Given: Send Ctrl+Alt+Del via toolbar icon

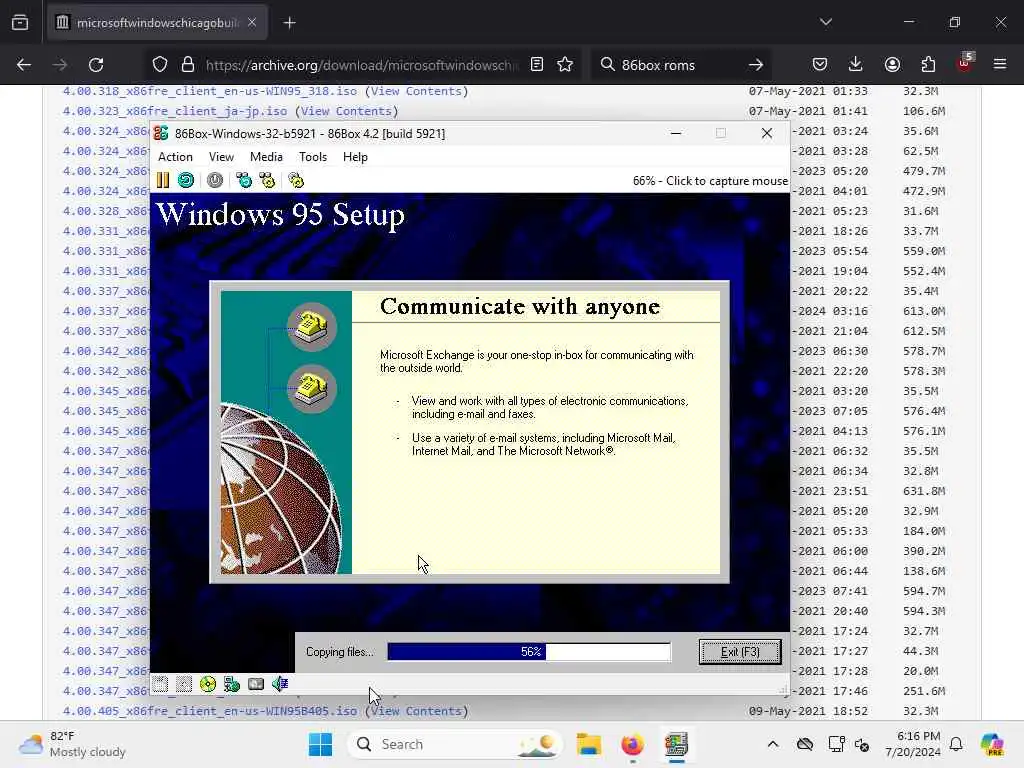Looking at the screenshot, I should 244,180.
